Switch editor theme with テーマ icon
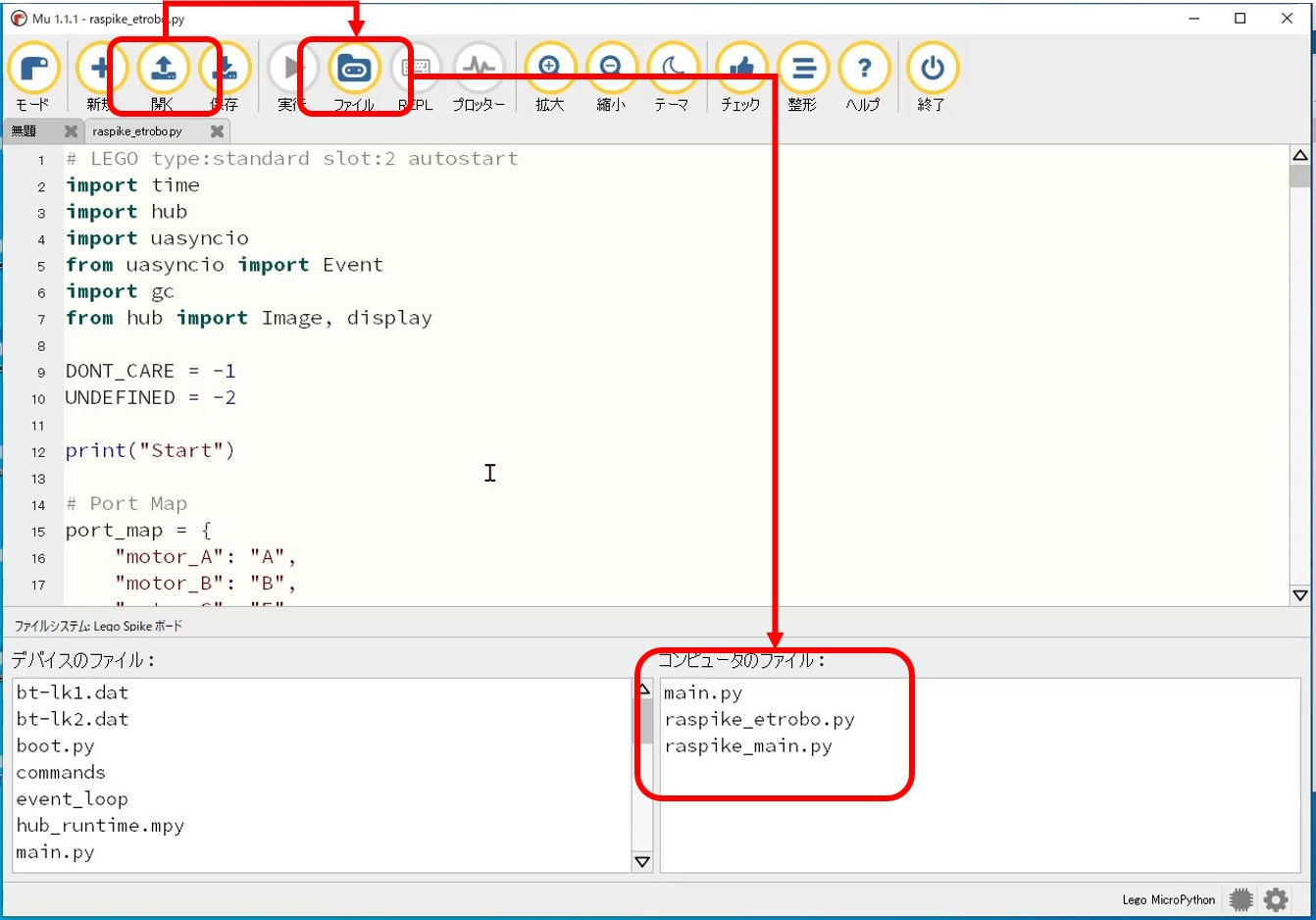Image resolution: width=1316 pixels, height=920 pixels. point(673,69)
